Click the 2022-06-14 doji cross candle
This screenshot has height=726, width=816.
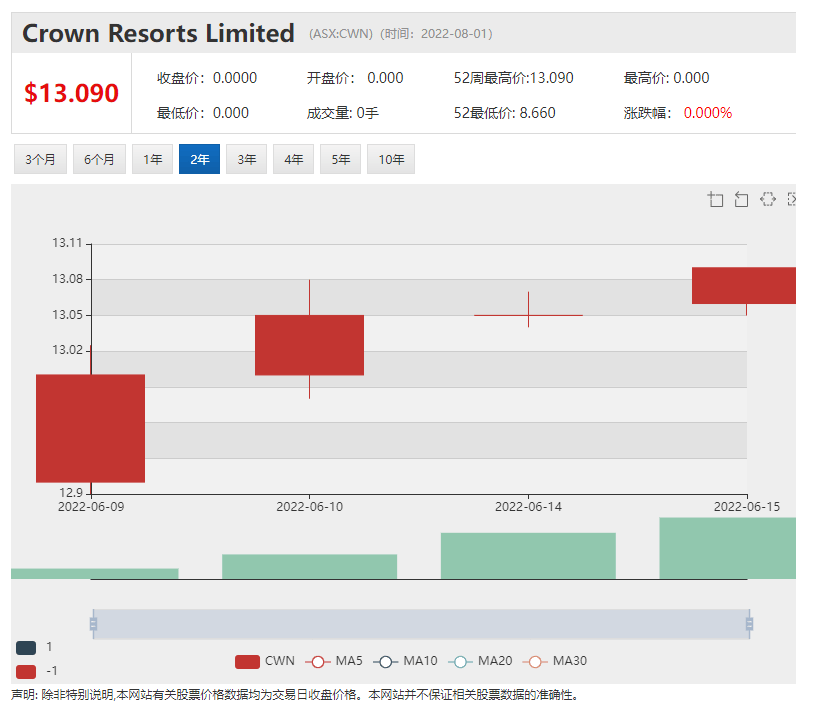[x=528, y=315]
